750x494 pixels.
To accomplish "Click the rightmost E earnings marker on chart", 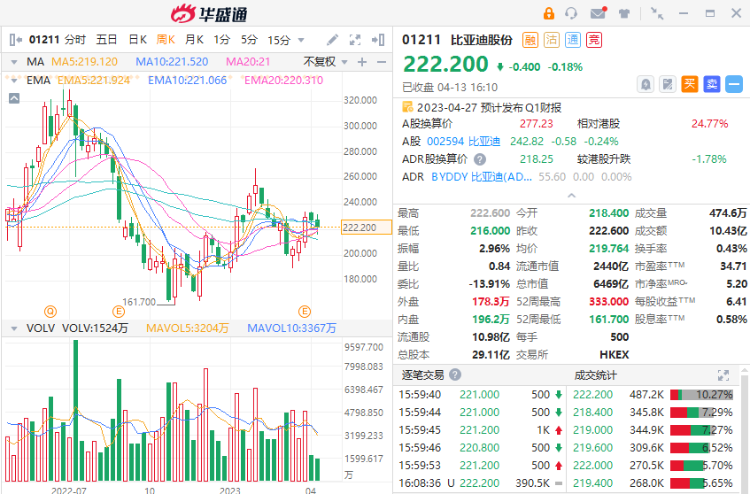I will [x=304, y=312].
